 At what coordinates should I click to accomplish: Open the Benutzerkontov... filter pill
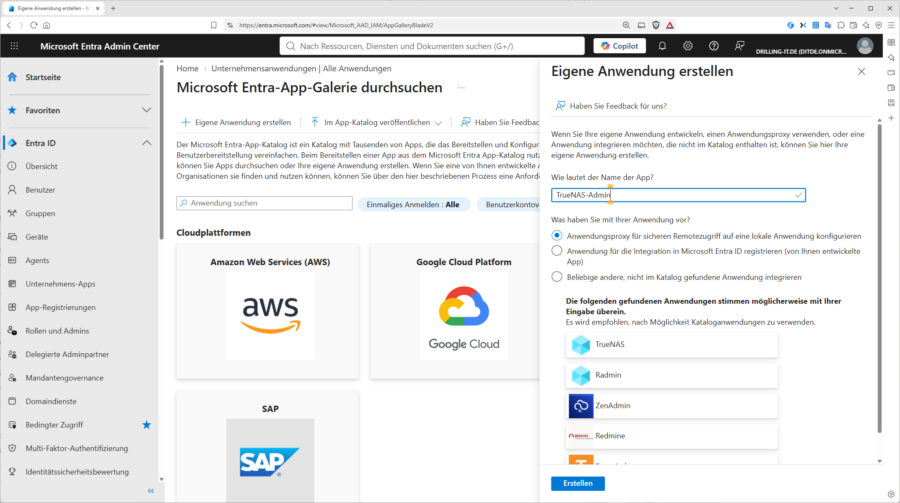509,204
